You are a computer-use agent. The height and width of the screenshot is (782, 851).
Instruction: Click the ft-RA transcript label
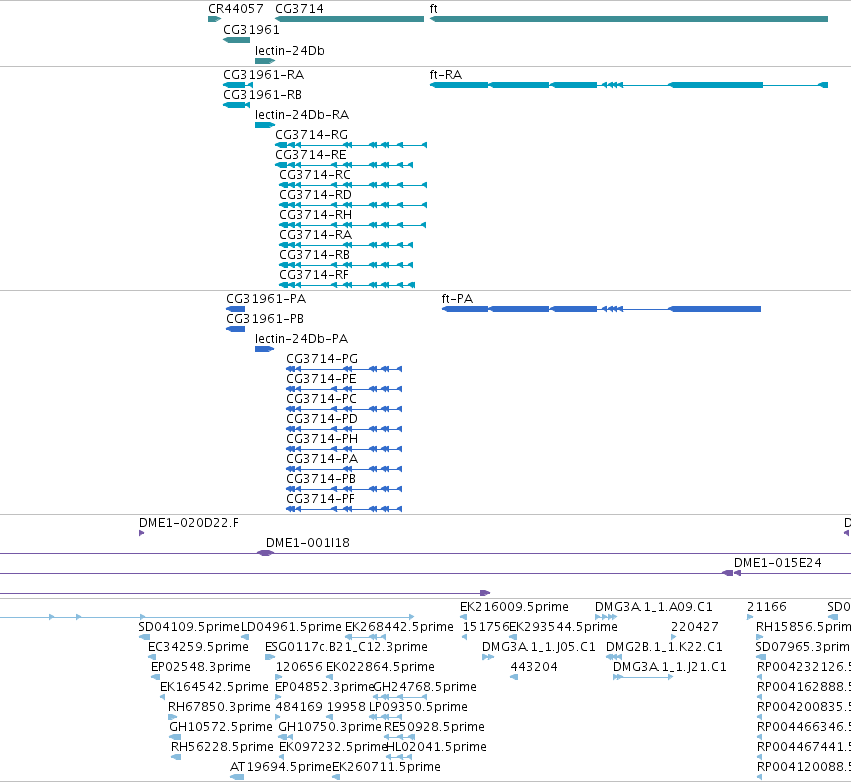pos(446,75)
